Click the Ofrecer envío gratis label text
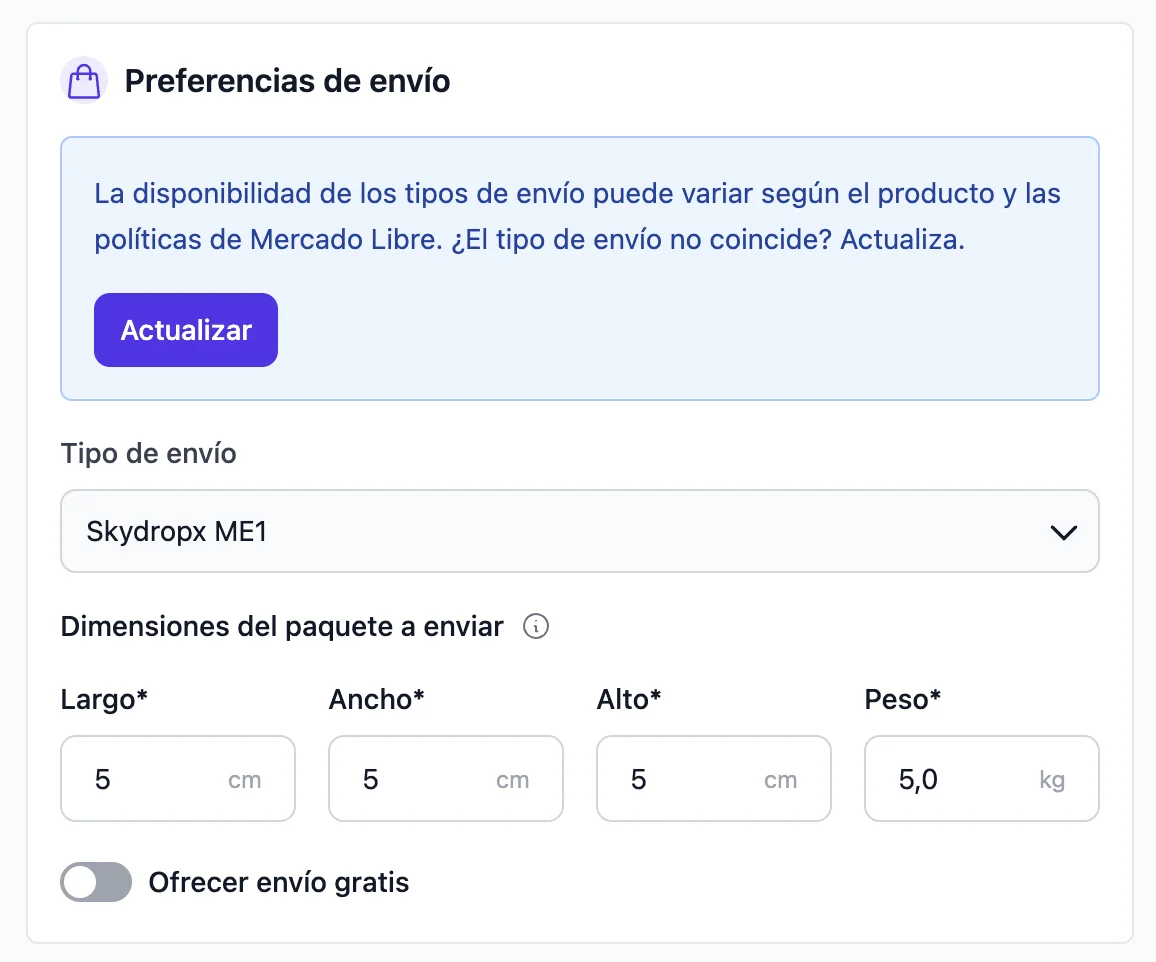 coord(279,882)
